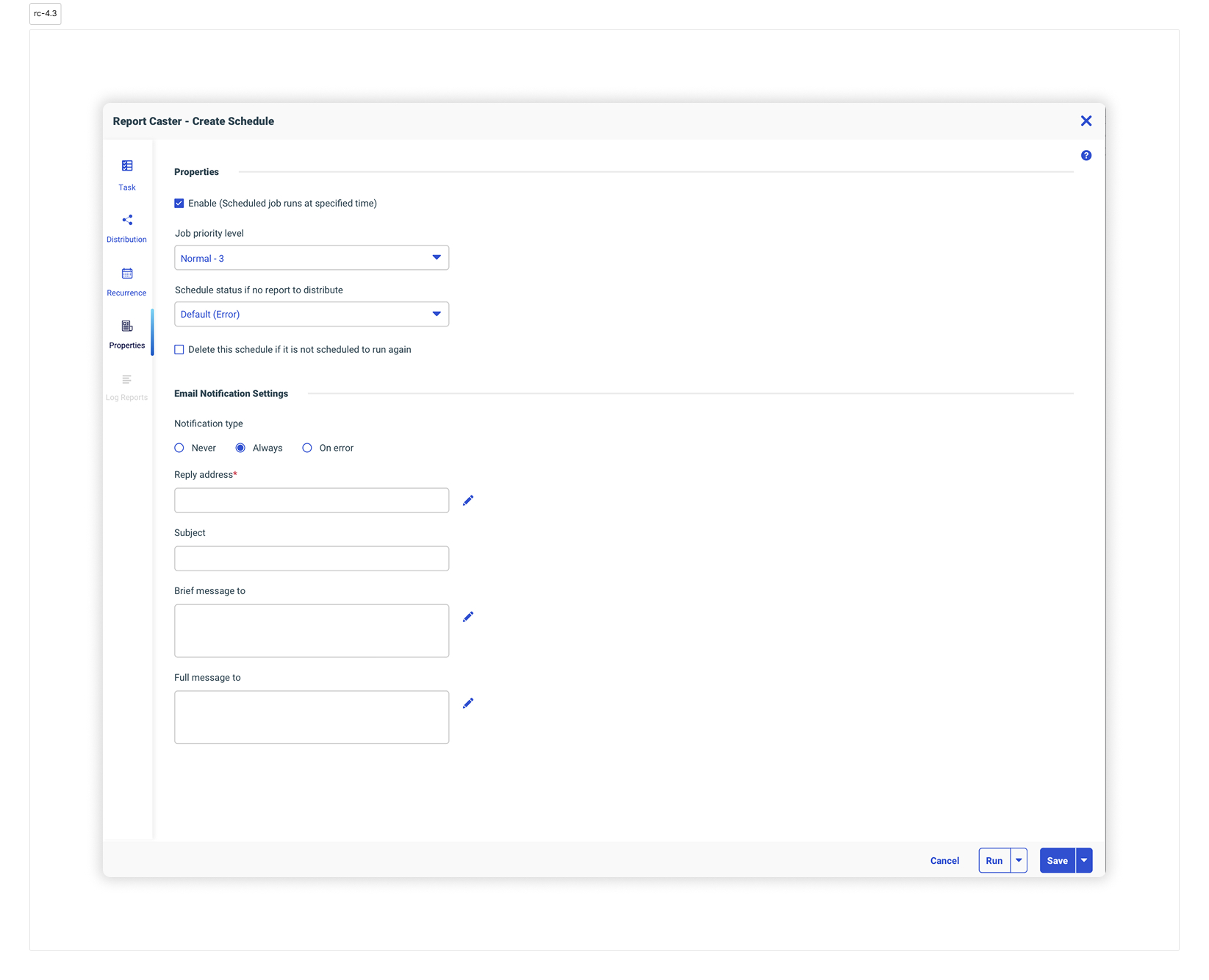Open the Log Reports sidebar icon
Image resolution: width=1209 pixels, height=980 pixels.
[x=127, y=379]
